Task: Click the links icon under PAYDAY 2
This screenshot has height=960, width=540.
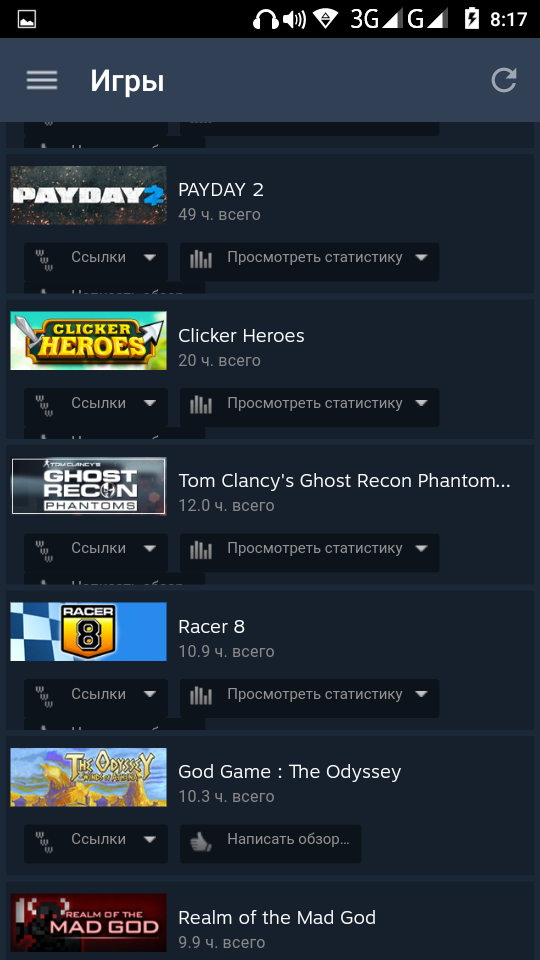Action: pyautogui.click(x=43, y=259)
